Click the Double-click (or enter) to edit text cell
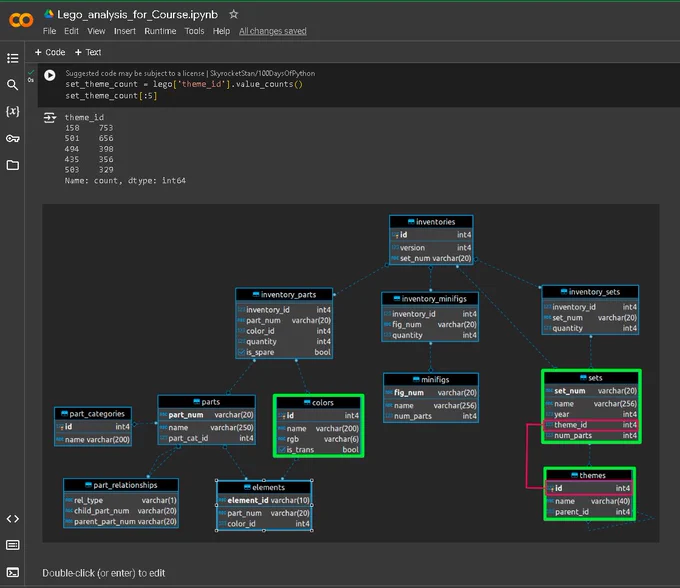 tap(104, 573)
